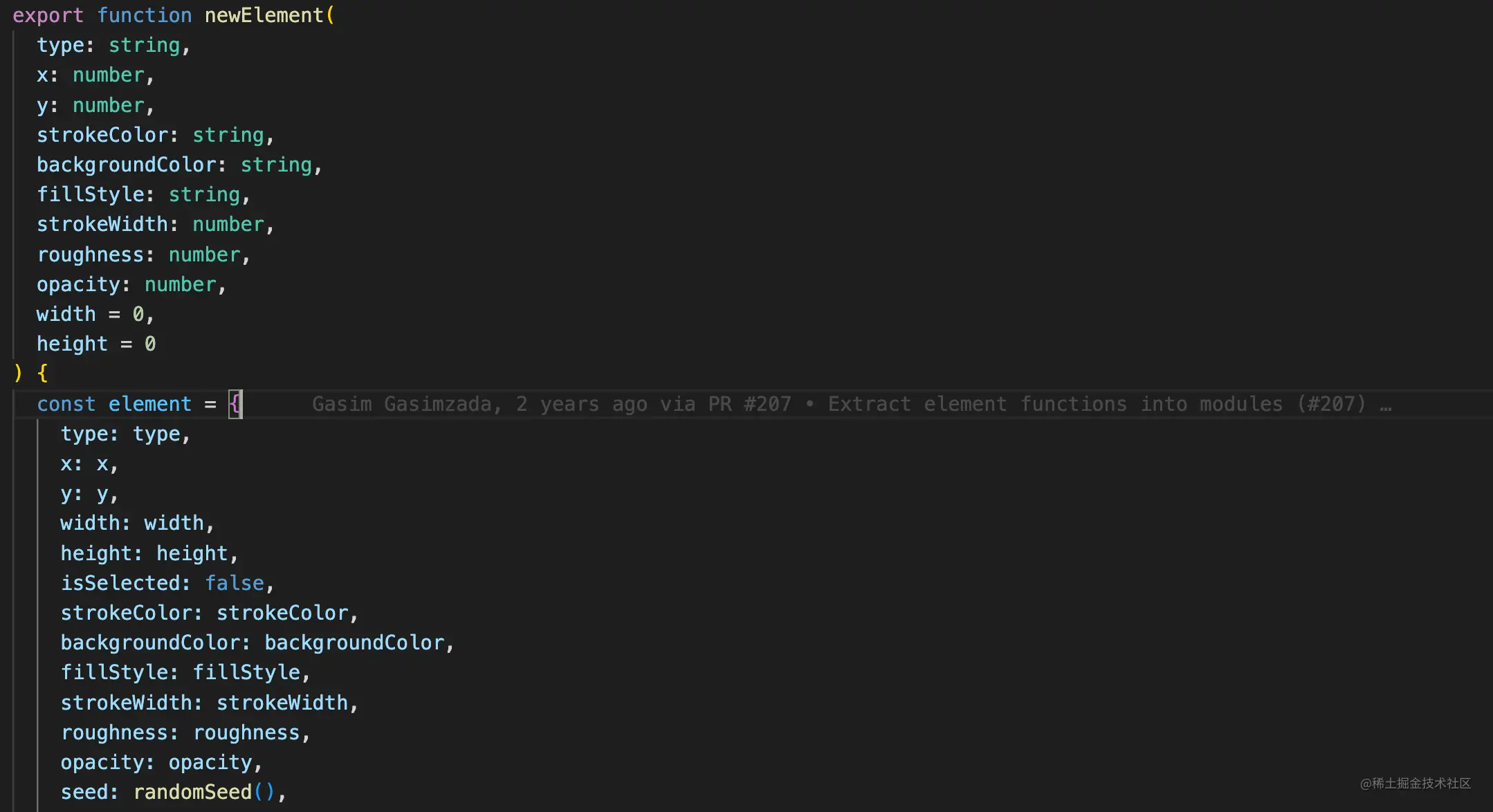Click the newElement function name
The width and height of the screenshot is (1493, 812).
264,15
